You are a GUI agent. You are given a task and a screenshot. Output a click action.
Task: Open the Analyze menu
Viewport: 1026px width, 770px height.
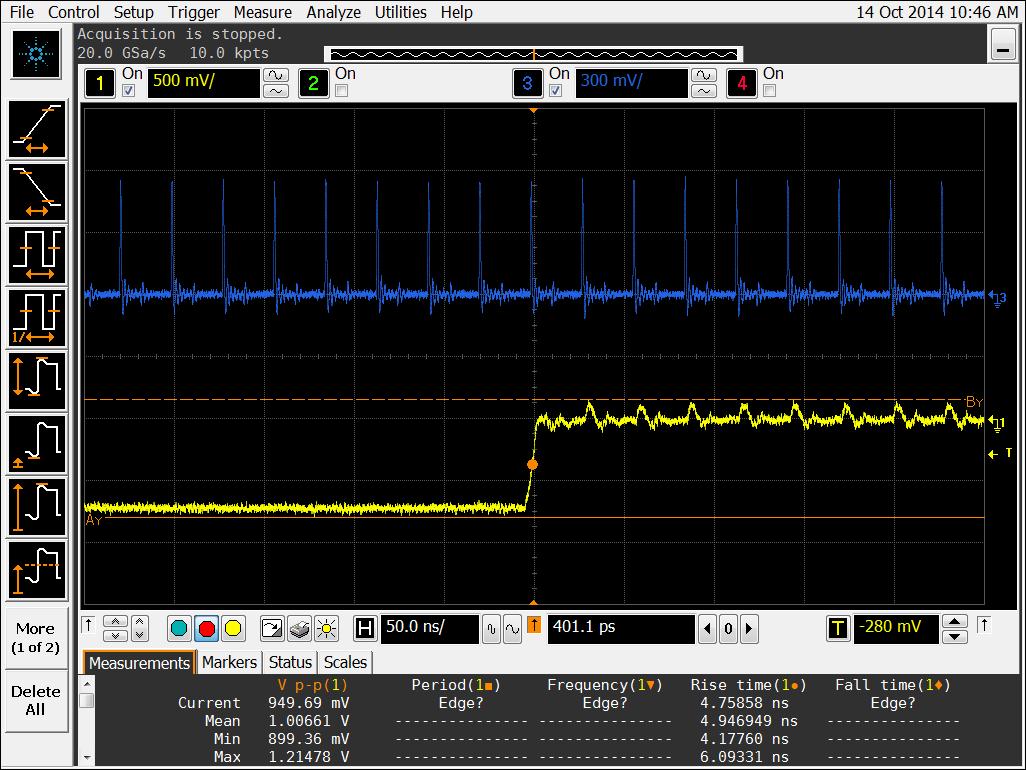point(334,12)
